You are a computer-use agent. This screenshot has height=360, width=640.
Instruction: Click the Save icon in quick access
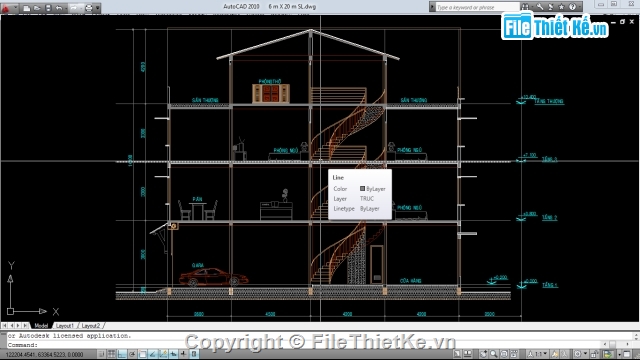(48, 8)
